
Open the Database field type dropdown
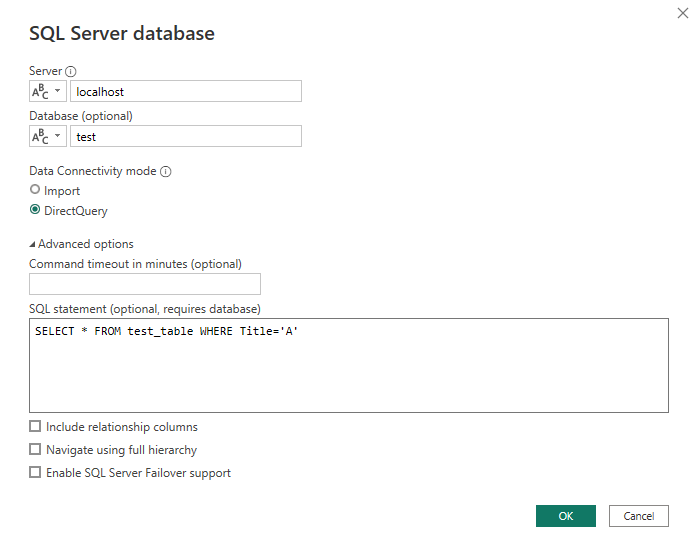tap(48, 136)
